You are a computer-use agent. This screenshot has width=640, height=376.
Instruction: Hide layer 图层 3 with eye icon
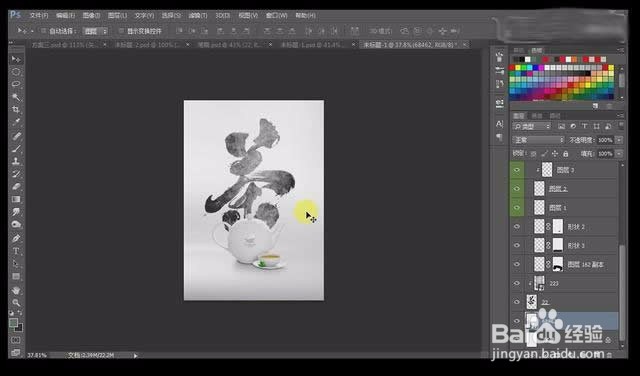(x=517, y=170)
